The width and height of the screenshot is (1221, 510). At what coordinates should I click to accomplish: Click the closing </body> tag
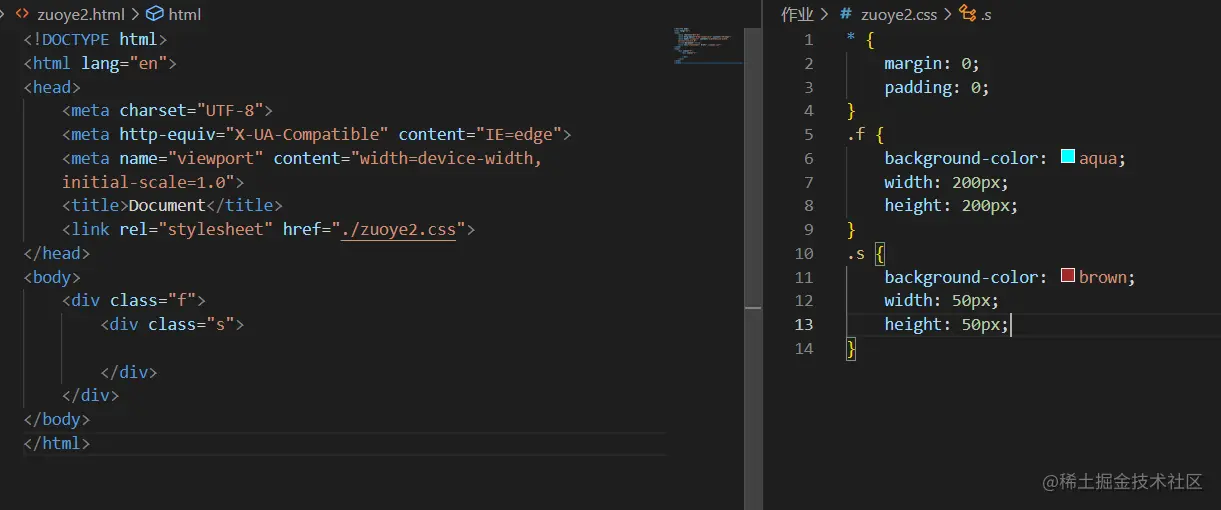[57, 420]
